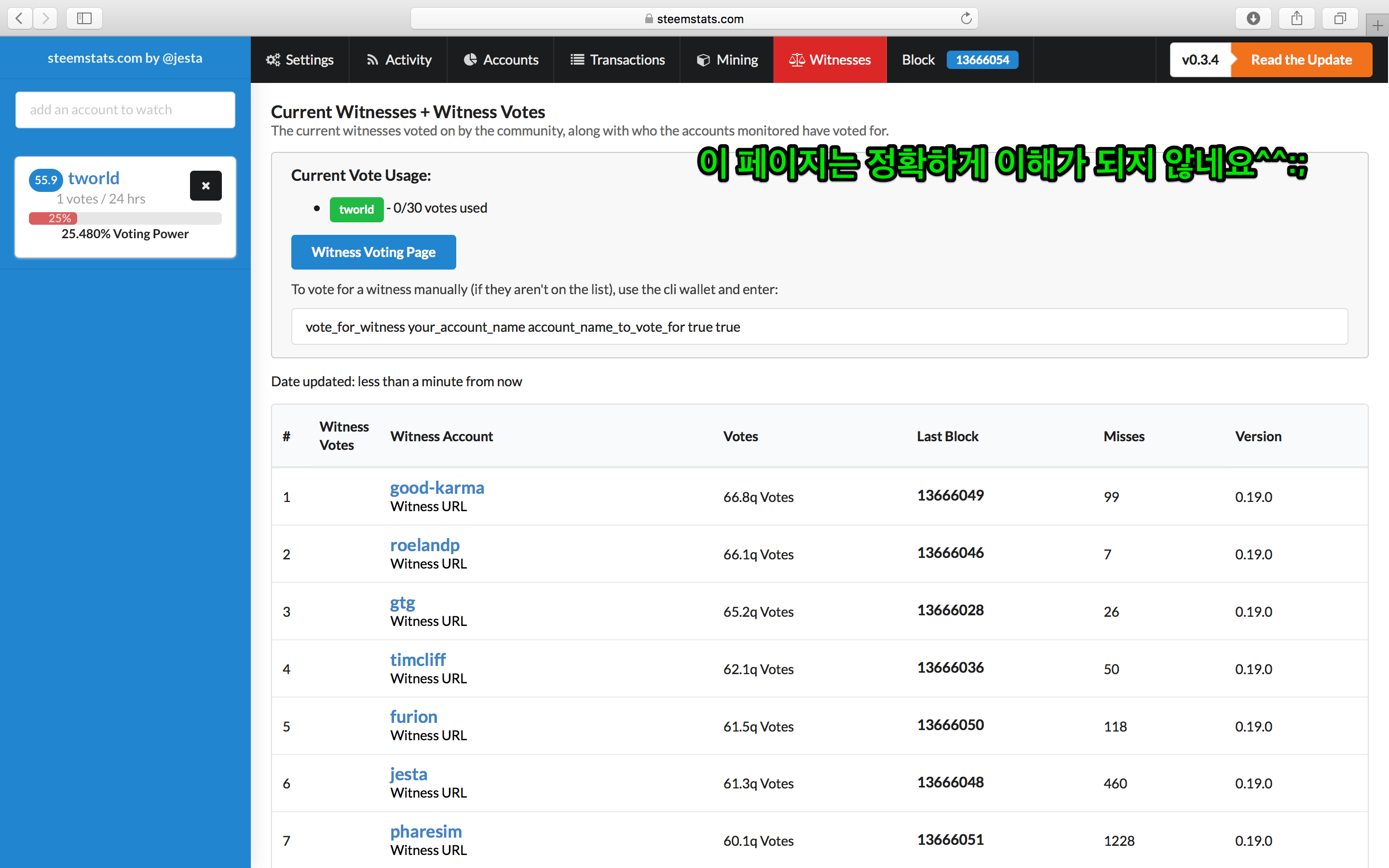The height and width of the screenshot is (868, 1389).
Task: Open timcliff witness account
Action: [418, 660]
